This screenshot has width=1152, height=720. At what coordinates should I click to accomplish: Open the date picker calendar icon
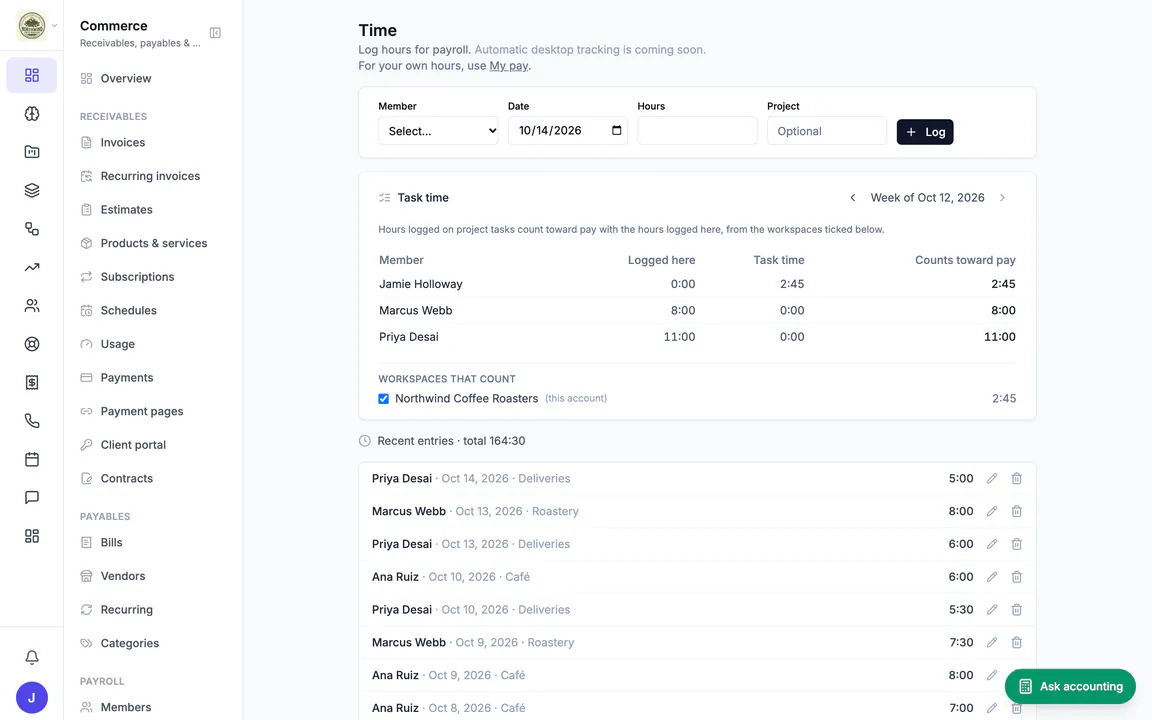(x=616, y=130)
